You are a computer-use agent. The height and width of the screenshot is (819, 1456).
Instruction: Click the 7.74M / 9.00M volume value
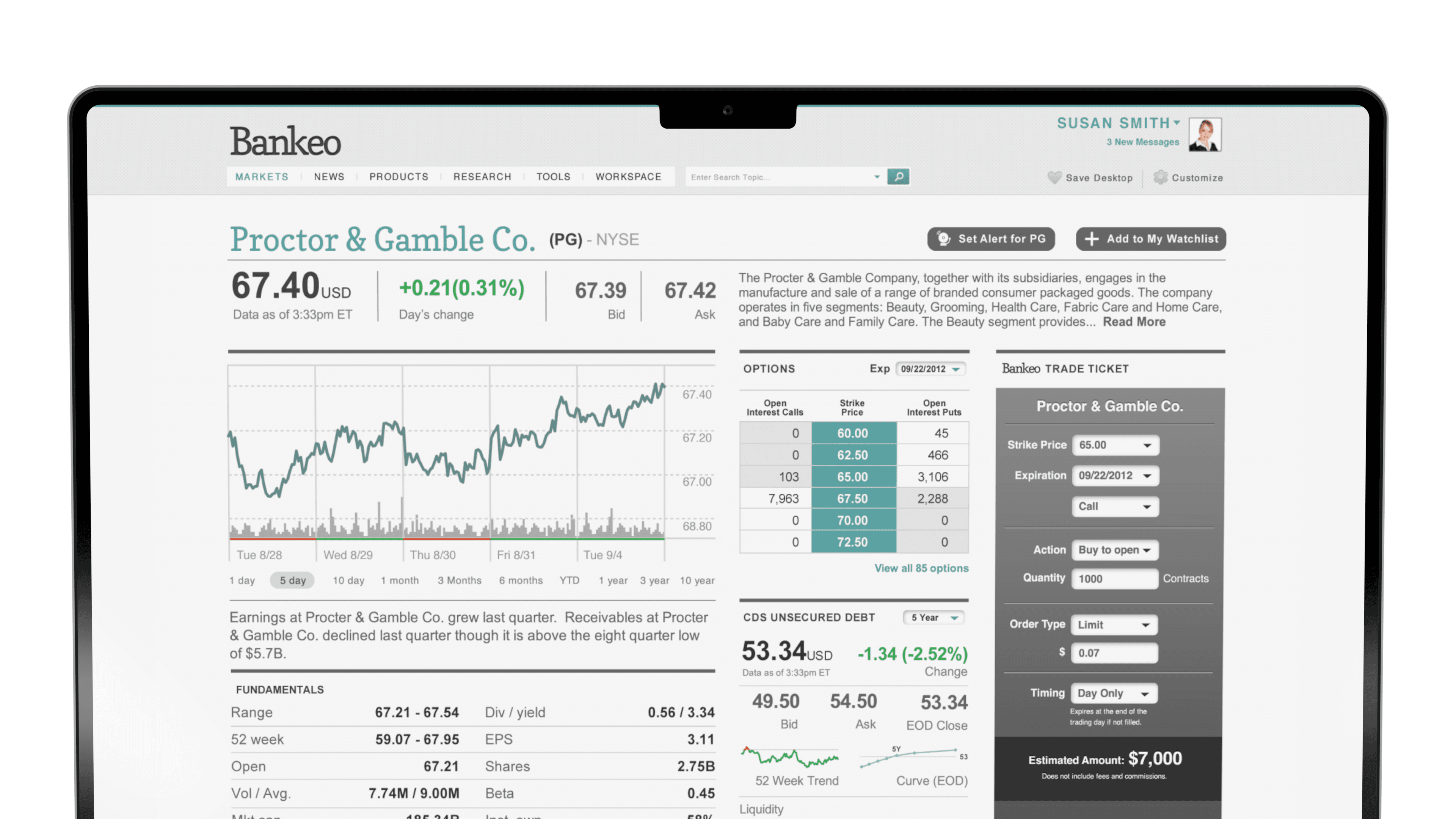click(414, 793)
